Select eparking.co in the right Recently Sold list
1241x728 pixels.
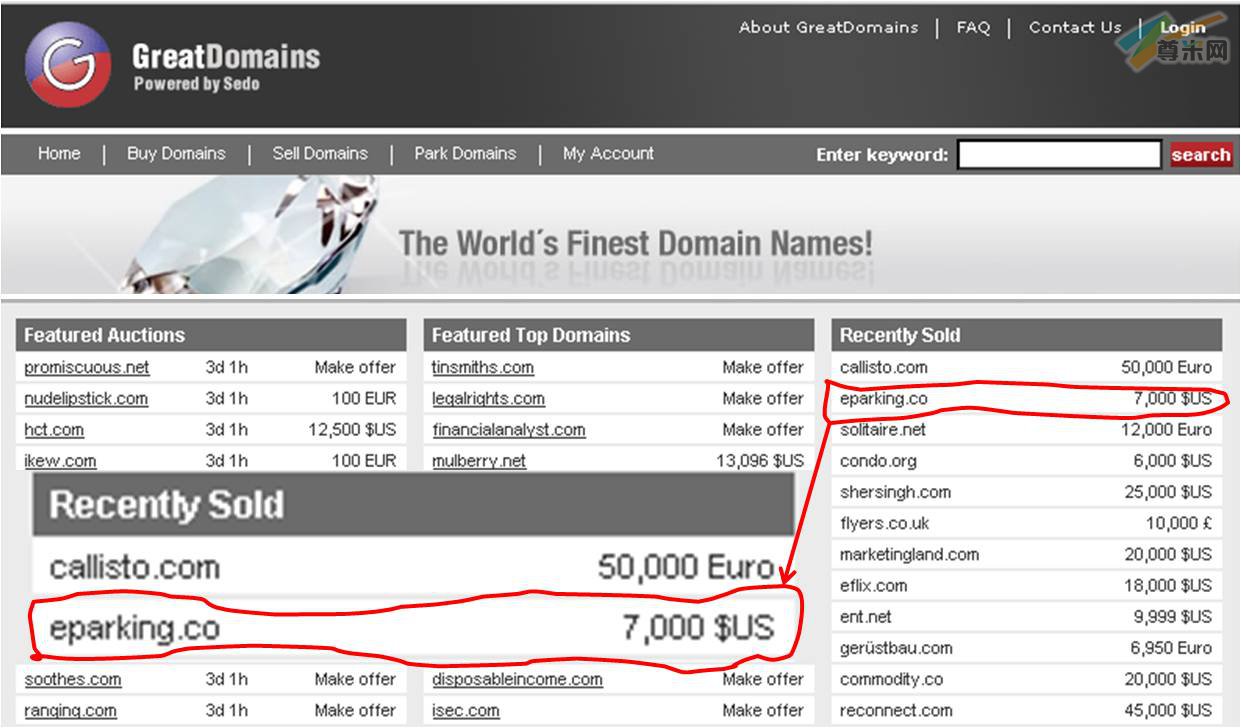[884, 399]
